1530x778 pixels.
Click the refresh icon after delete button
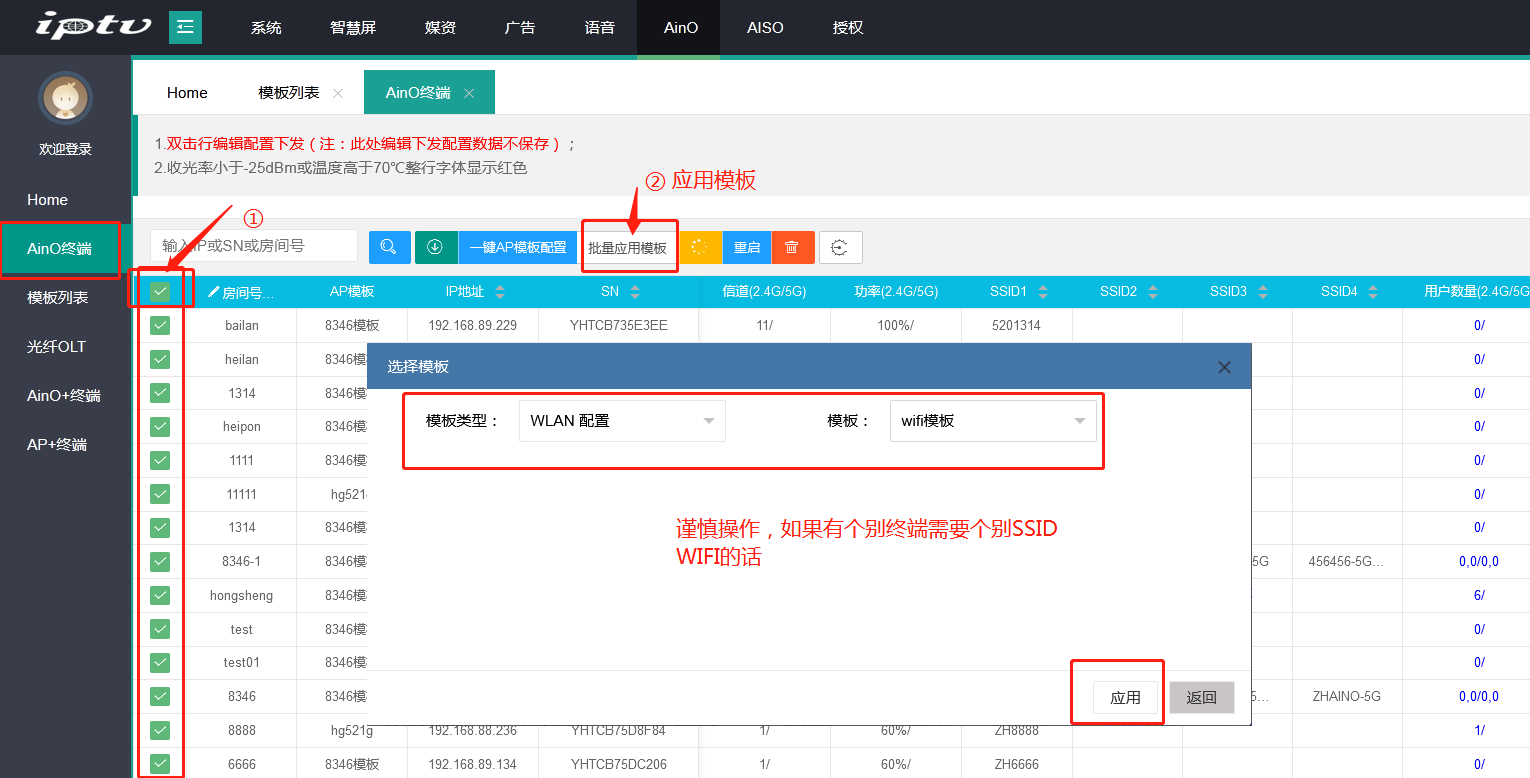point(840,247)
